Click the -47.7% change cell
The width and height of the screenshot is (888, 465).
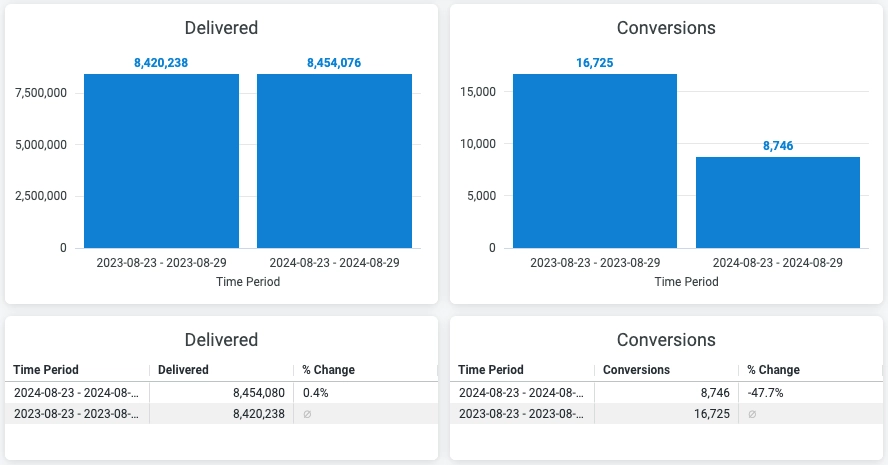[x=811, y=393]
